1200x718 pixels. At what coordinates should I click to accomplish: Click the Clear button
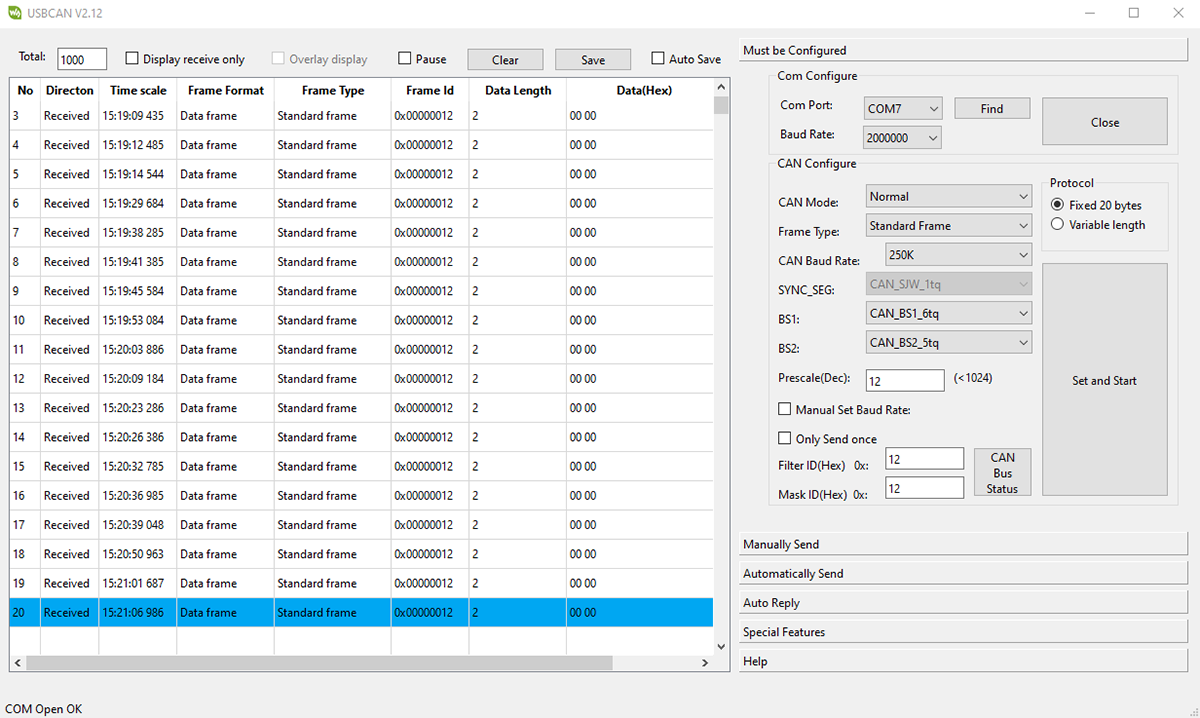tap(505, 60)
